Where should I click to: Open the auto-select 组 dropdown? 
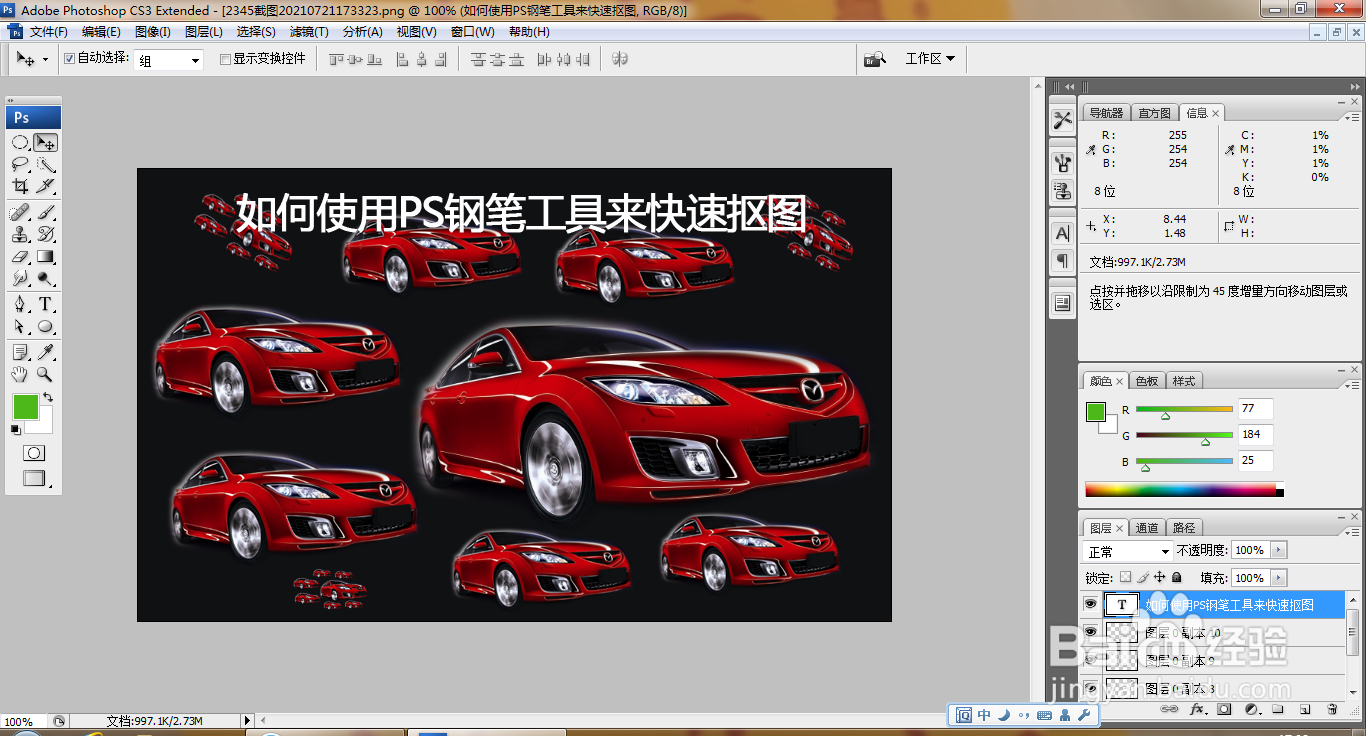[x=196, y=60]
